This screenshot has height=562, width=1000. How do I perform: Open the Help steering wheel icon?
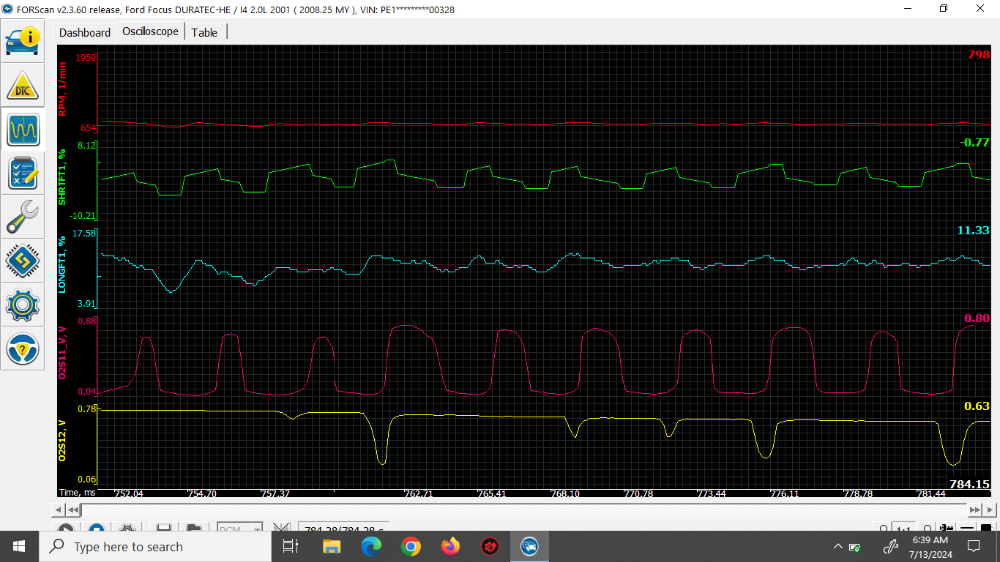[x=23, y=349]
